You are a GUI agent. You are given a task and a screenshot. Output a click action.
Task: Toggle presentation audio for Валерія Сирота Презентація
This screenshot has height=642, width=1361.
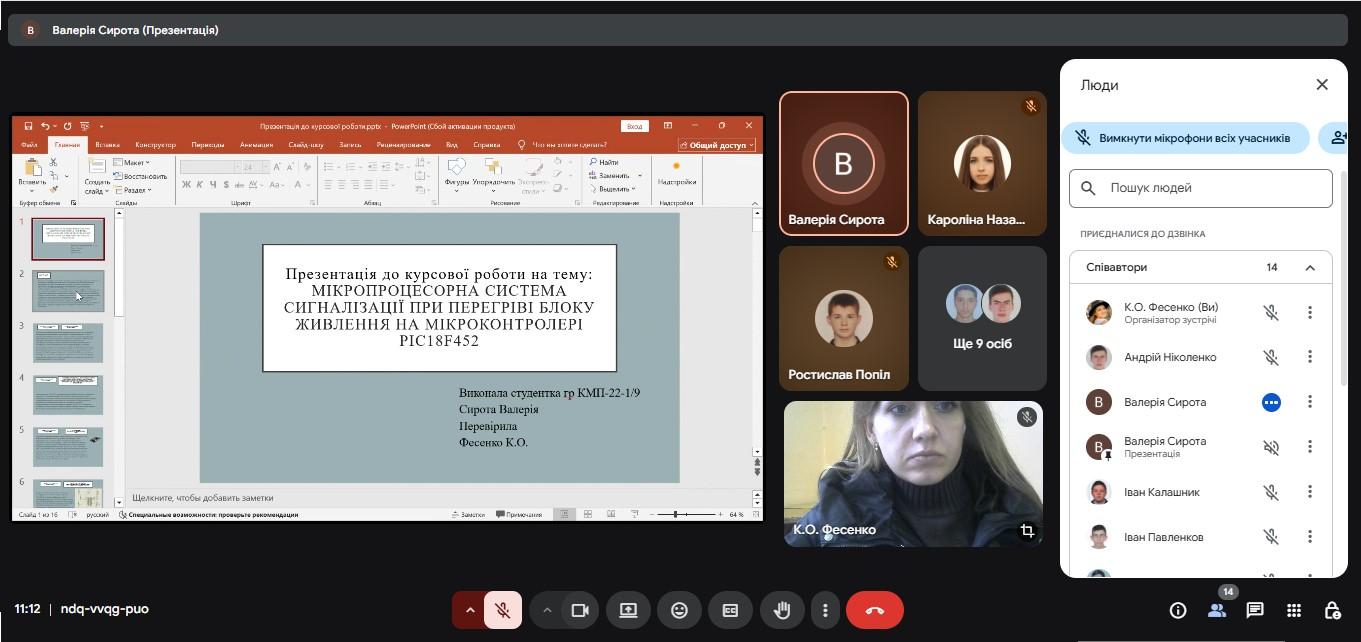coord(1271,447)
